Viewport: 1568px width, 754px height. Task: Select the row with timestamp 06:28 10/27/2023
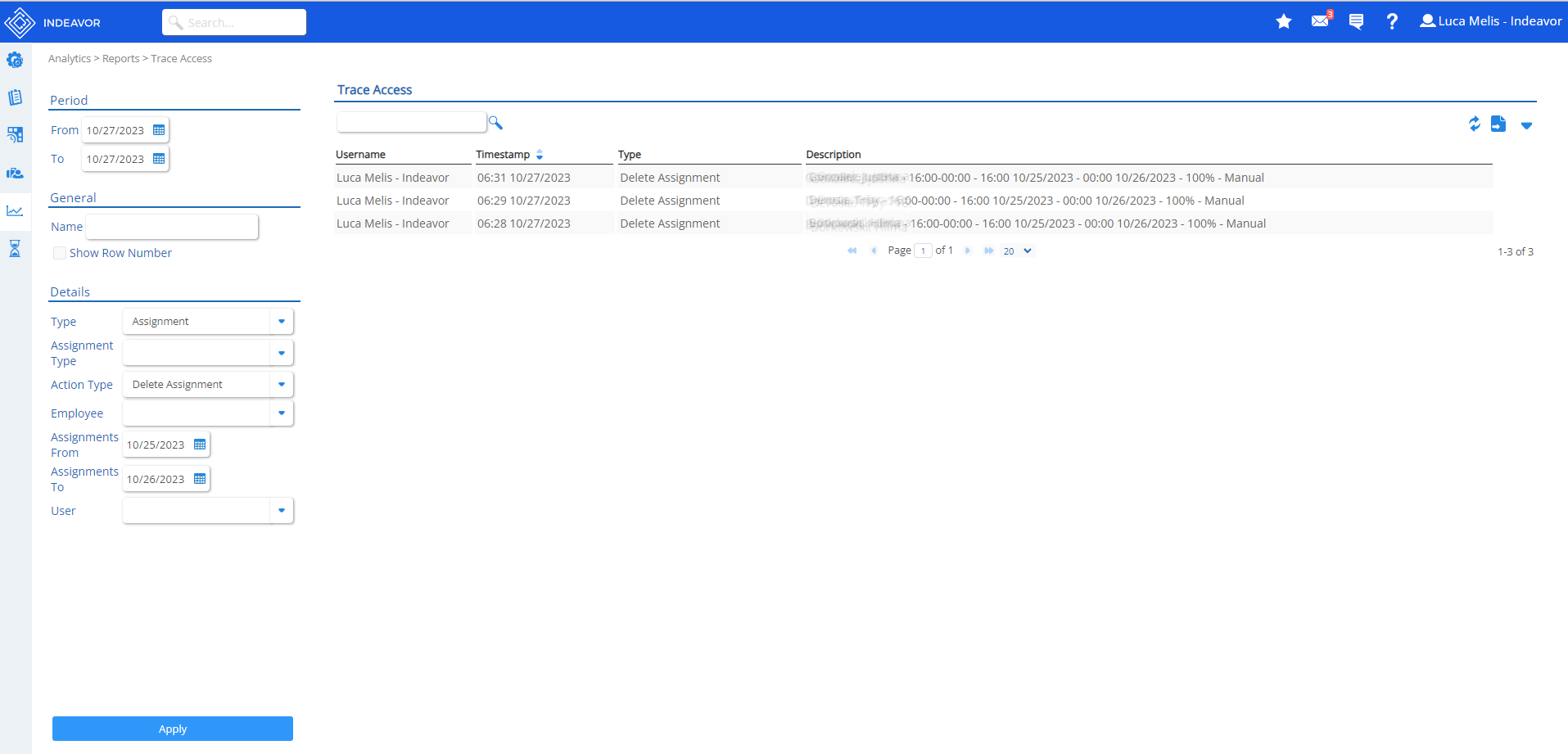914,223
